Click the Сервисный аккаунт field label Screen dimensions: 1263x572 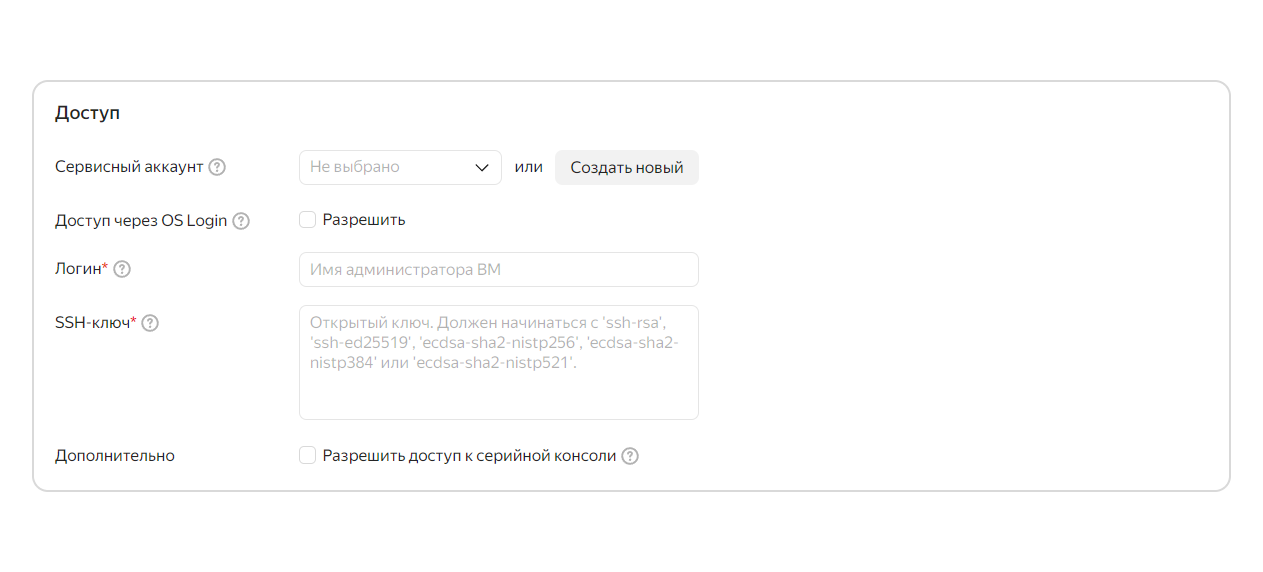(129, 167)
